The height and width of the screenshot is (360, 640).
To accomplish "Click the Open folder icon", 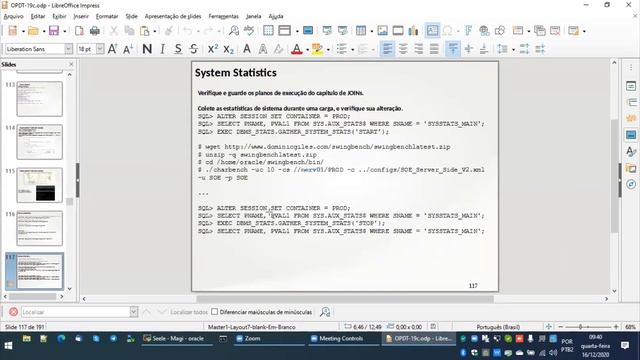I will tap(33, 31).
